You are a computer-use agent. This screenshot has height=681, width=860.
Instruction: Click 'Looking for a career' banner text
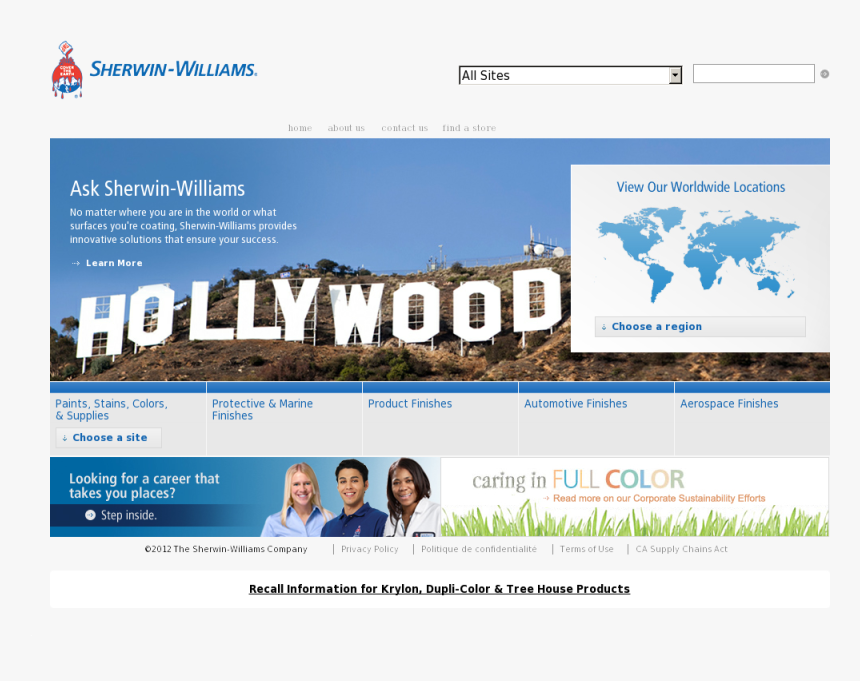pos(144,486)
